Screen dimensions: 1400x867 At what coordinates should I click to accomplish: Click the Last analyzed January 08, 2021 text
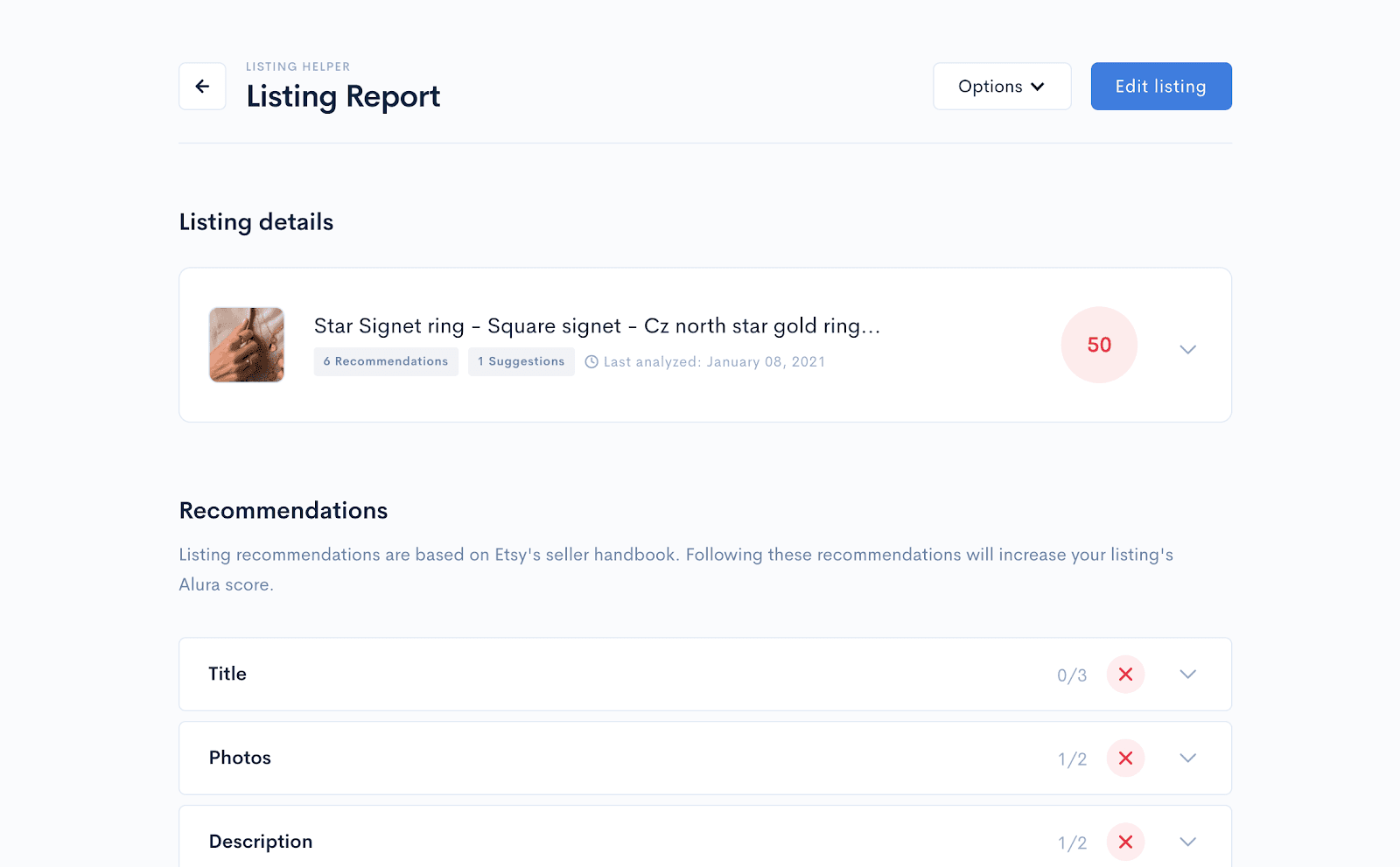click(714, 362)
